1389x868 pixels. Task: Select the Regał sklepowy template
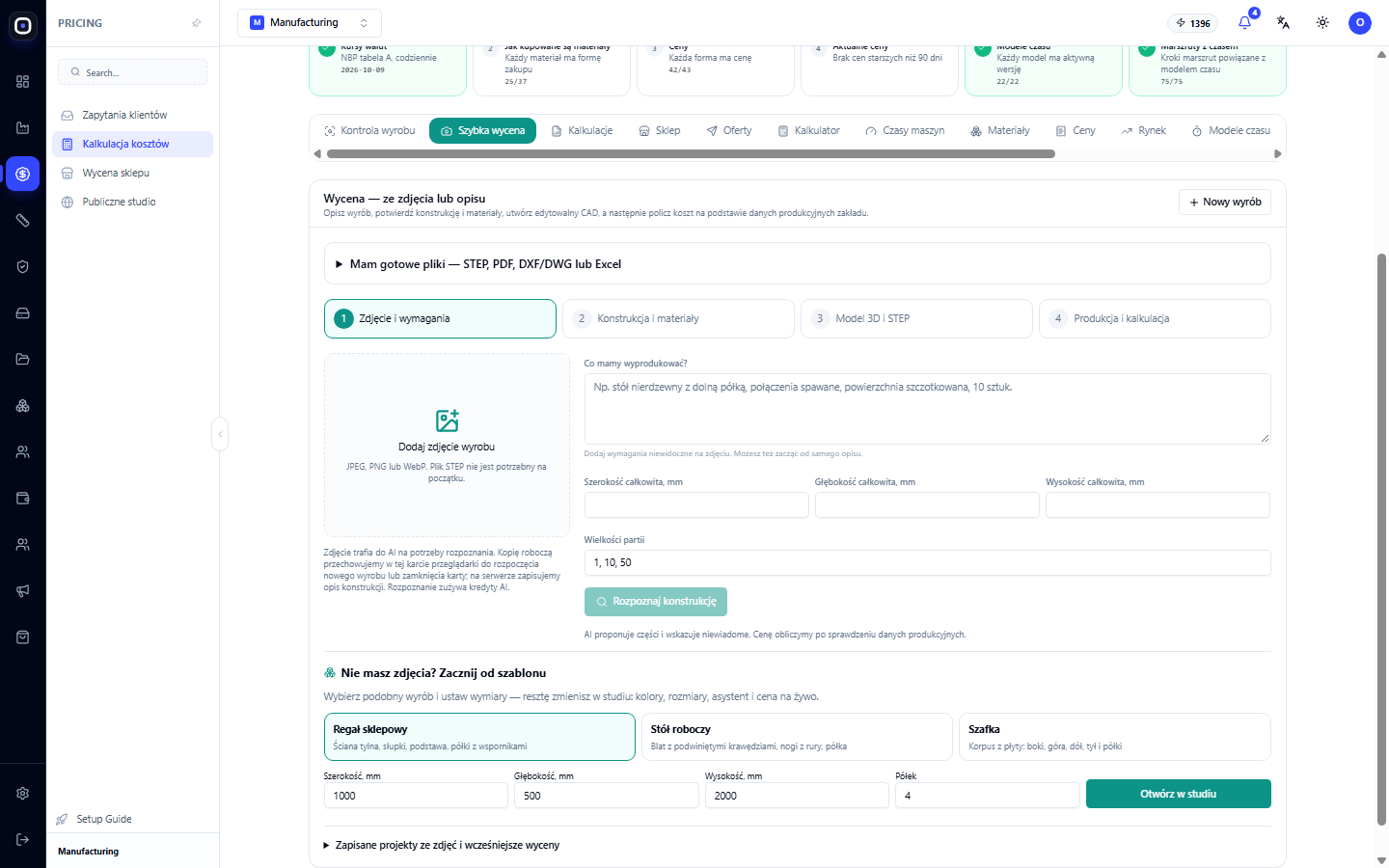pyautogui.click(x=479, y=737)
